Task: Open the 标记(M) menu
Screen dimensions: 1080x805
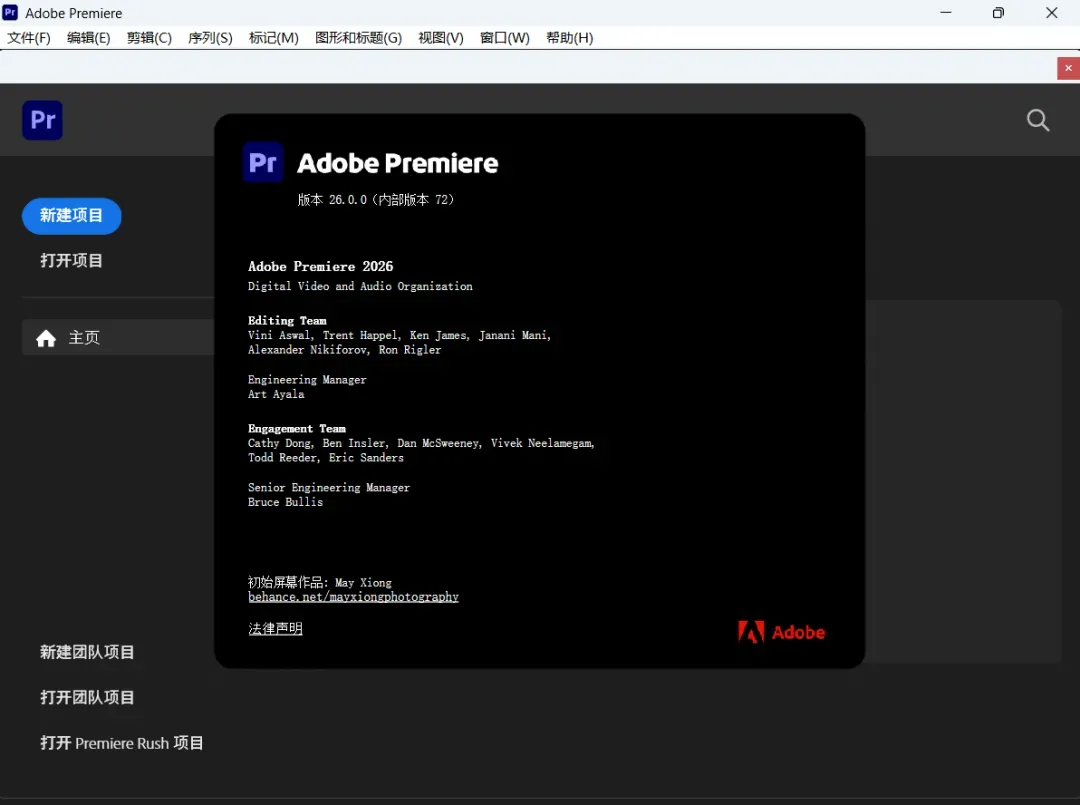Action: pyautogui.click(x=273, y=38)
